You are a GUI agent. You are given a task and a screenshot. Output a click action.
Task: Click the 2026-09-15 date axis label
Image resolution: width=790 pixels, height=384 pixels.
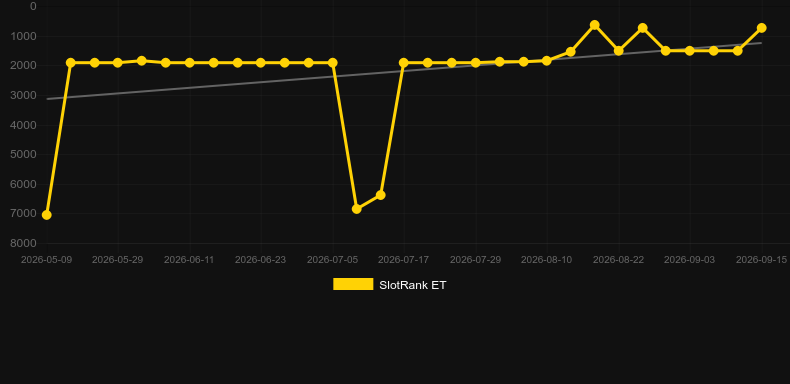tap(761, 260)
